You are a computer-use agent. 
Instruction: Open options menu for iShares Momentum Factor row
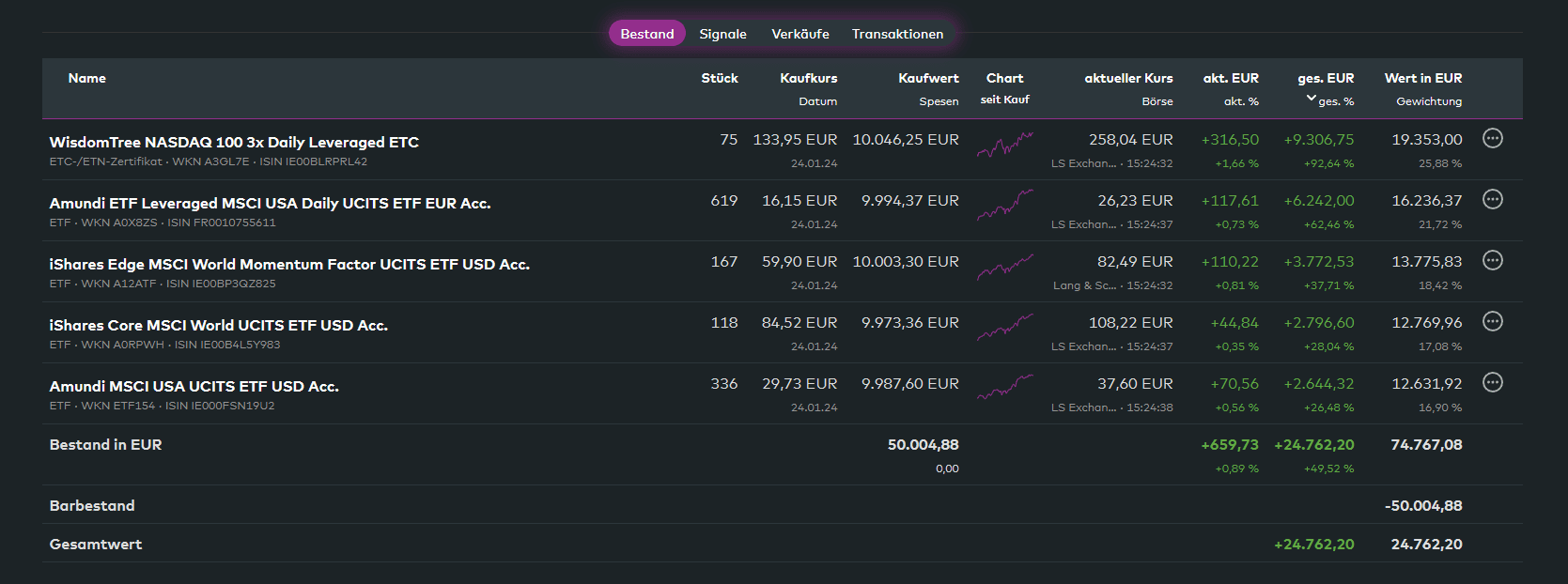(x=1492, y=261)
